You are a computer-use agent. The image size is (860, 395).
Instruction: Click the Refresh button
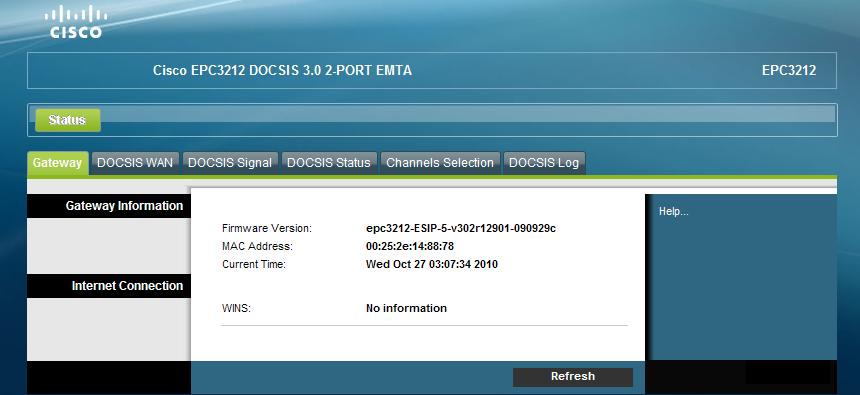(573, 376)
